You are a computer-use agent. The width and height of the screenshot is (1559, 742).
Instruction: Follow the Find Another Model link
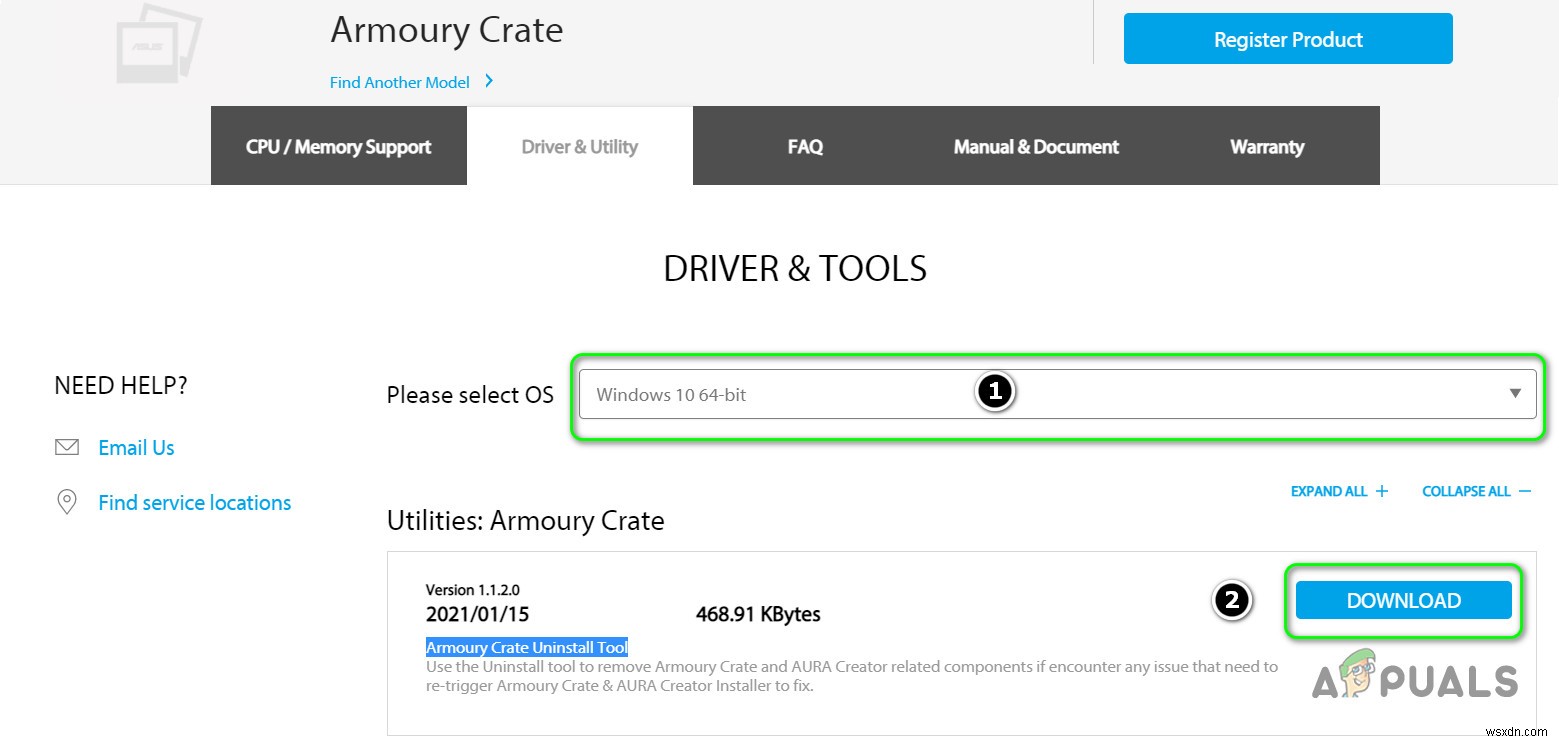pos(400,83)
